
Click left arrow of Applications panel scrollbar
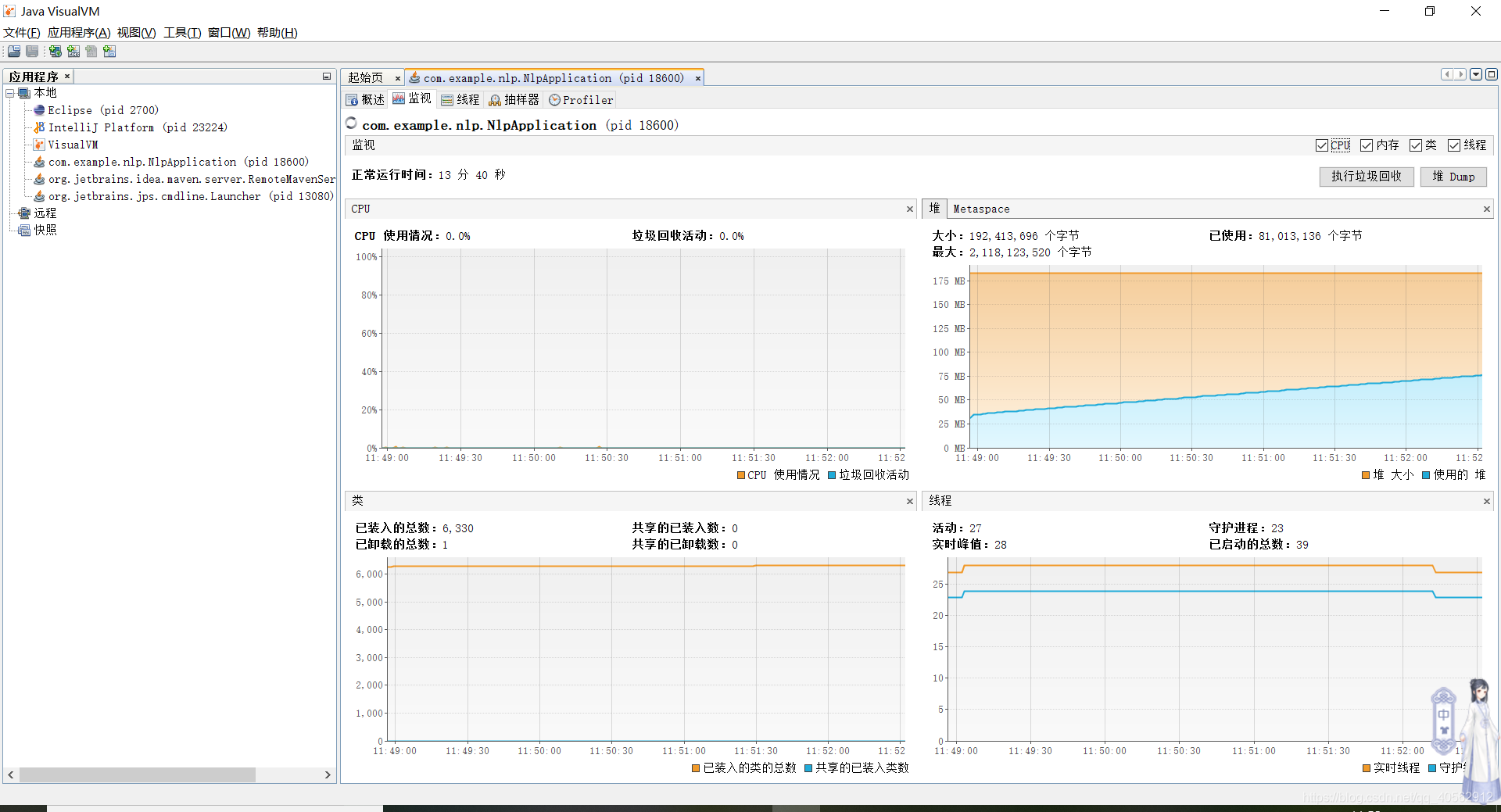coord(11,774)
